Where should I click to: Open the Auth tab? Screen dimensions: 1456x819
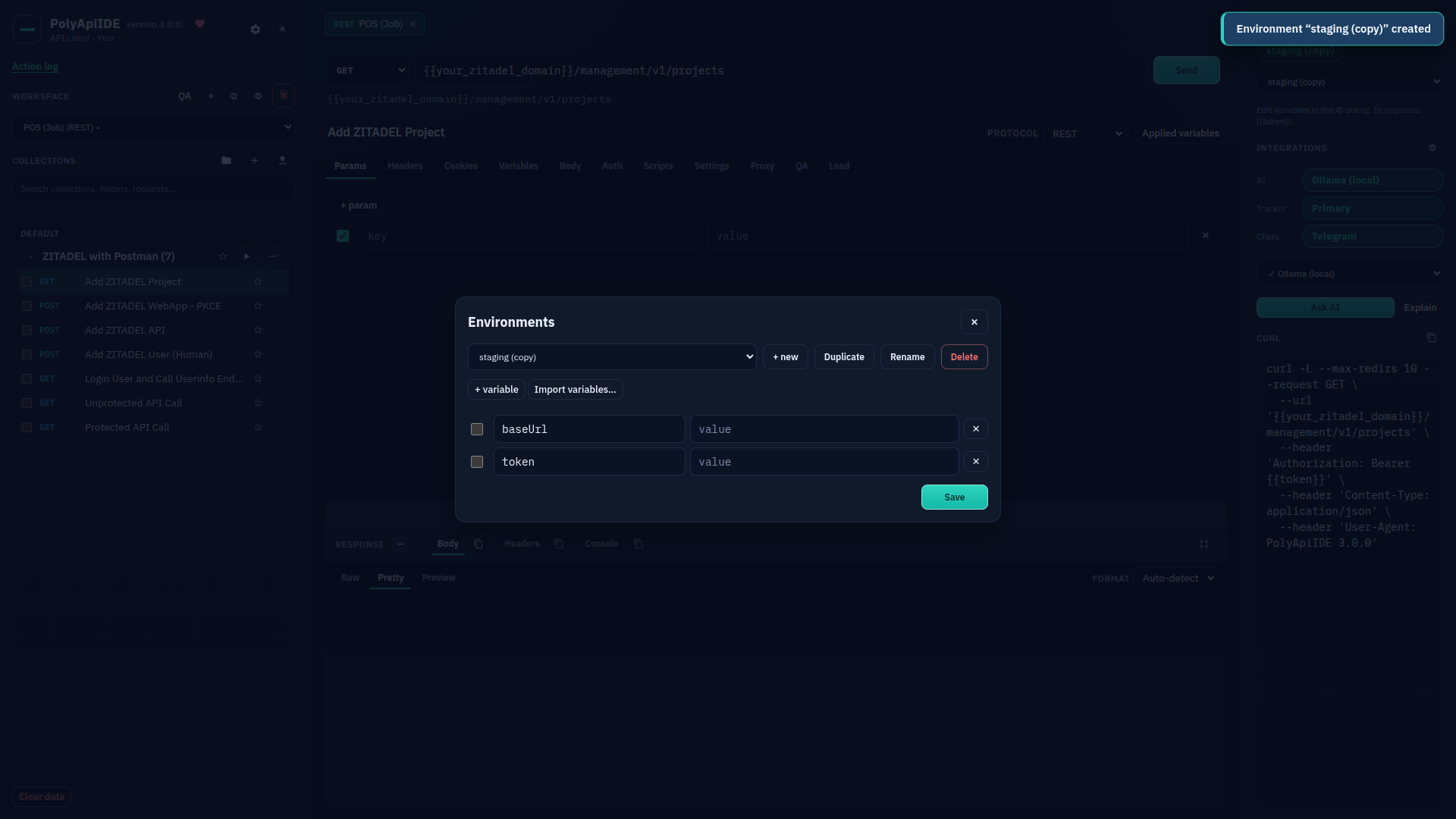tap(612, 166)
